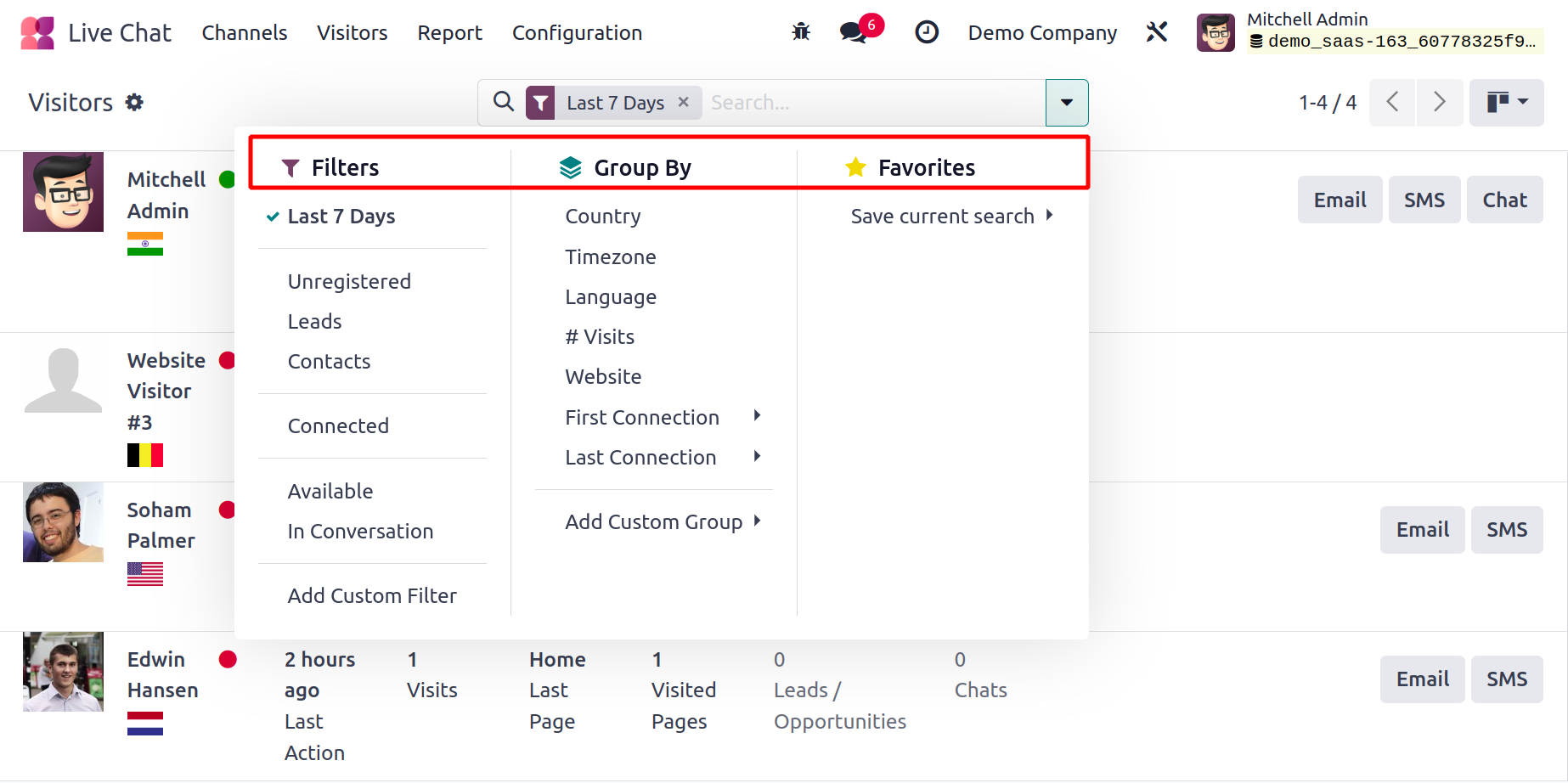Click the wrench and screwdriver tools icon
This screenshot has height=783, width=1568.
1157,32
